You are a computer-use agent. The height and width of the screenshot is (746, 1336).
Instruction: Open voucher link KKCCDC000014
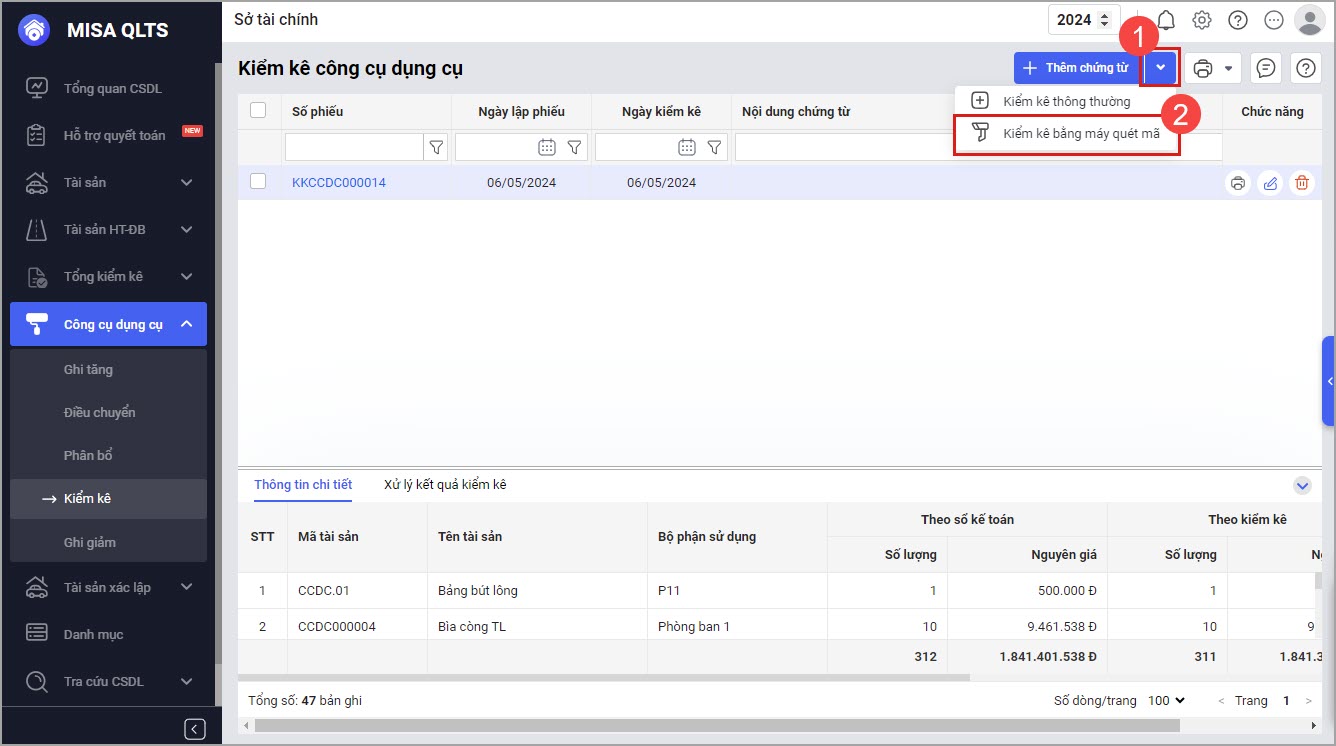(338, 183)
